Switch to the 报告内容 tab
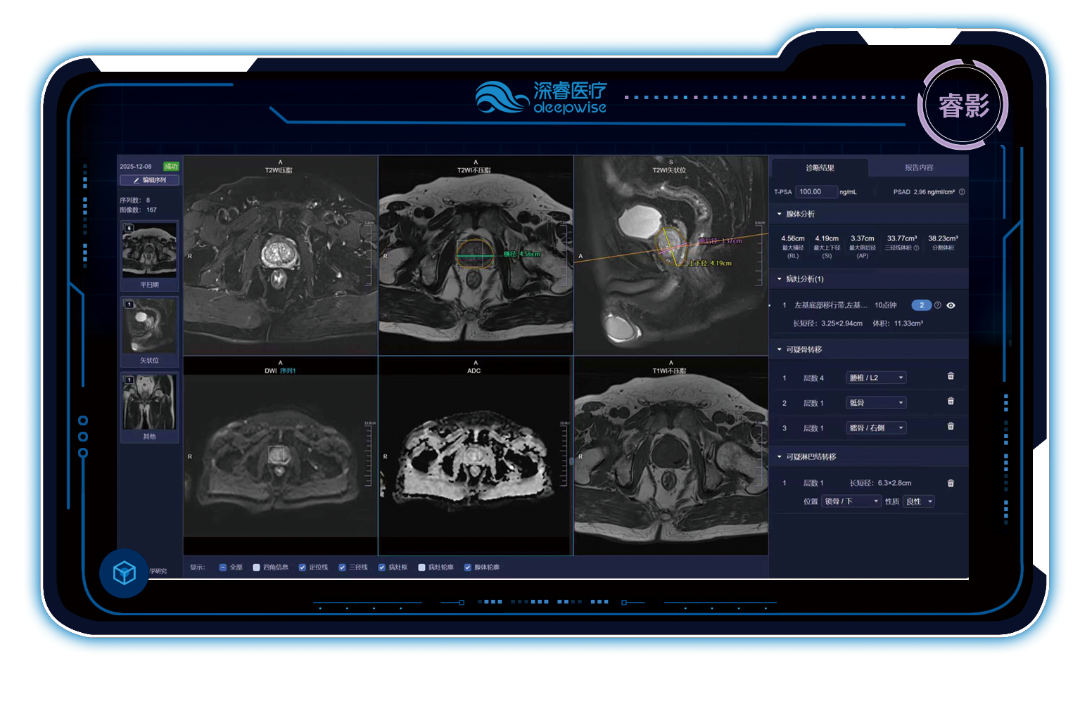1080x706 pixels. 918,168
